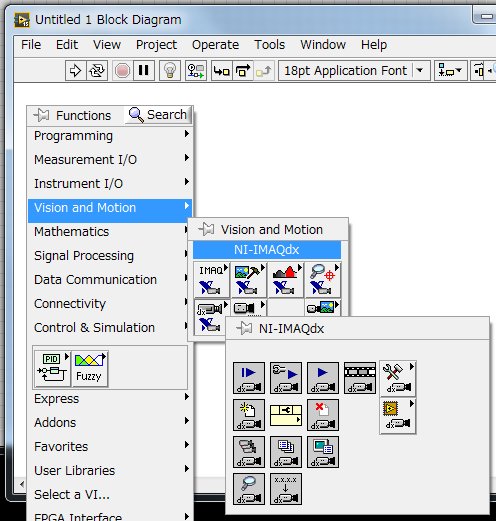Click Abort Execution red stop button
Image resolution: width=496 pixels, height=521 pixels.
122,70
